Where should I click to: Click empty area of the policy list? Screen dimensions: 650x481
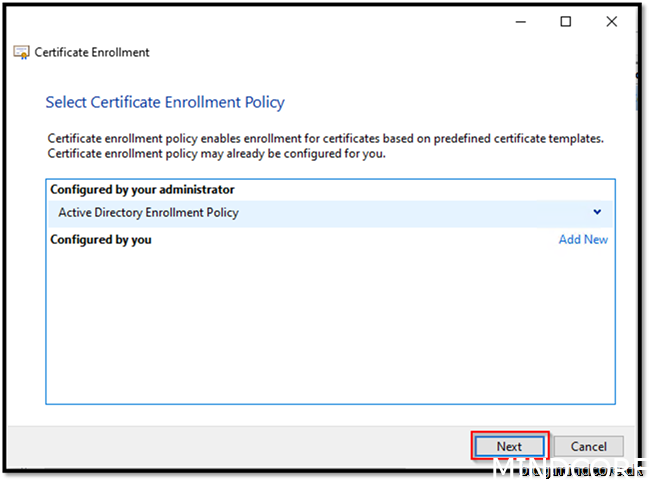click(330, 330)
